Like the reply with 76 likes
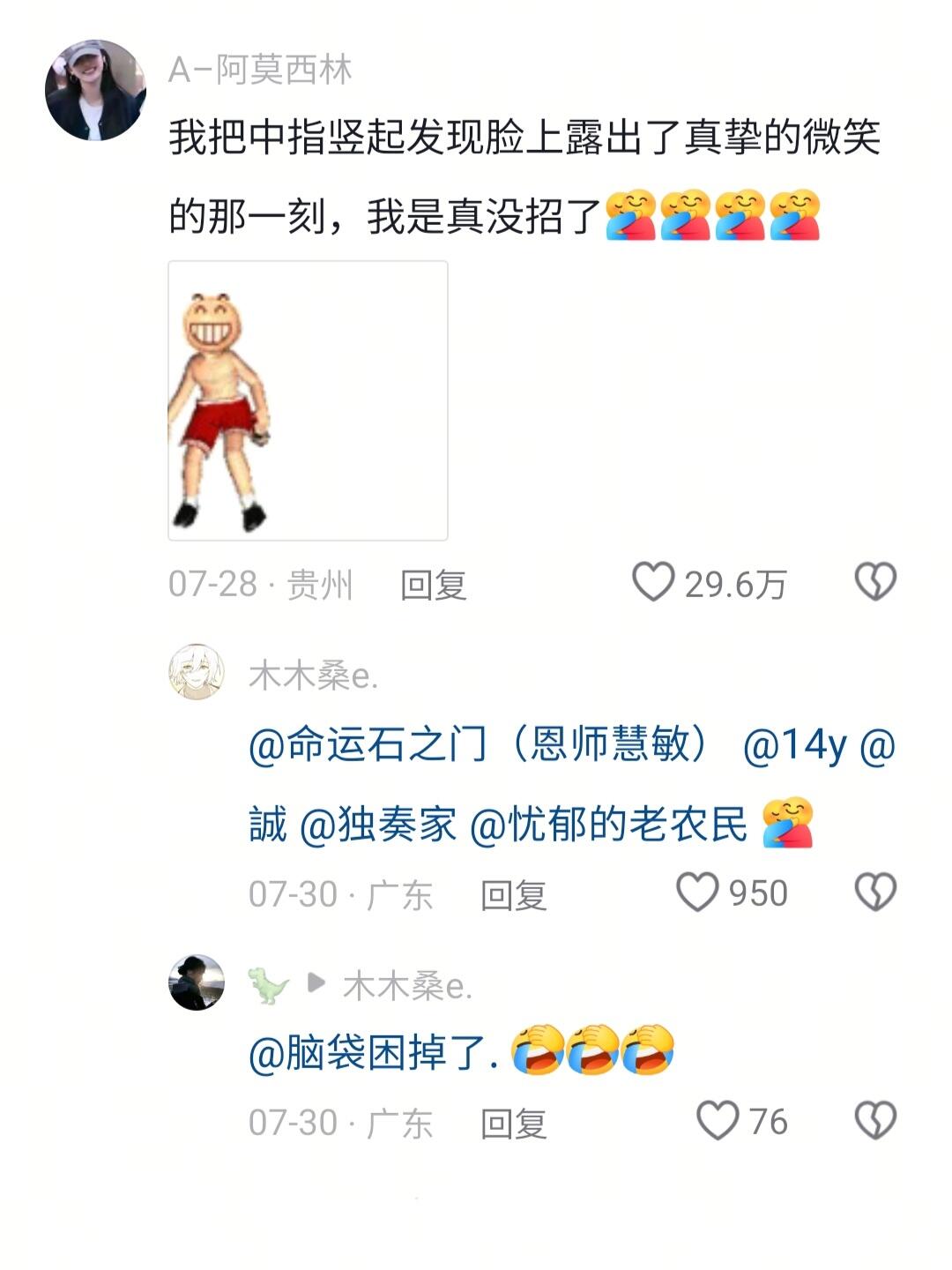 (x=718, y=1121)
